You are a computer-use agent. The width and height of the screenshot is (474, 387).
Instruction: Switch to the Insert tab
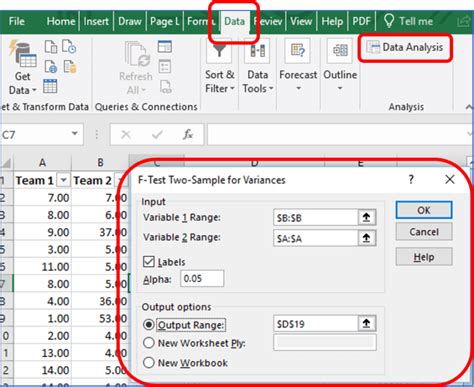(x=96, y=21)
